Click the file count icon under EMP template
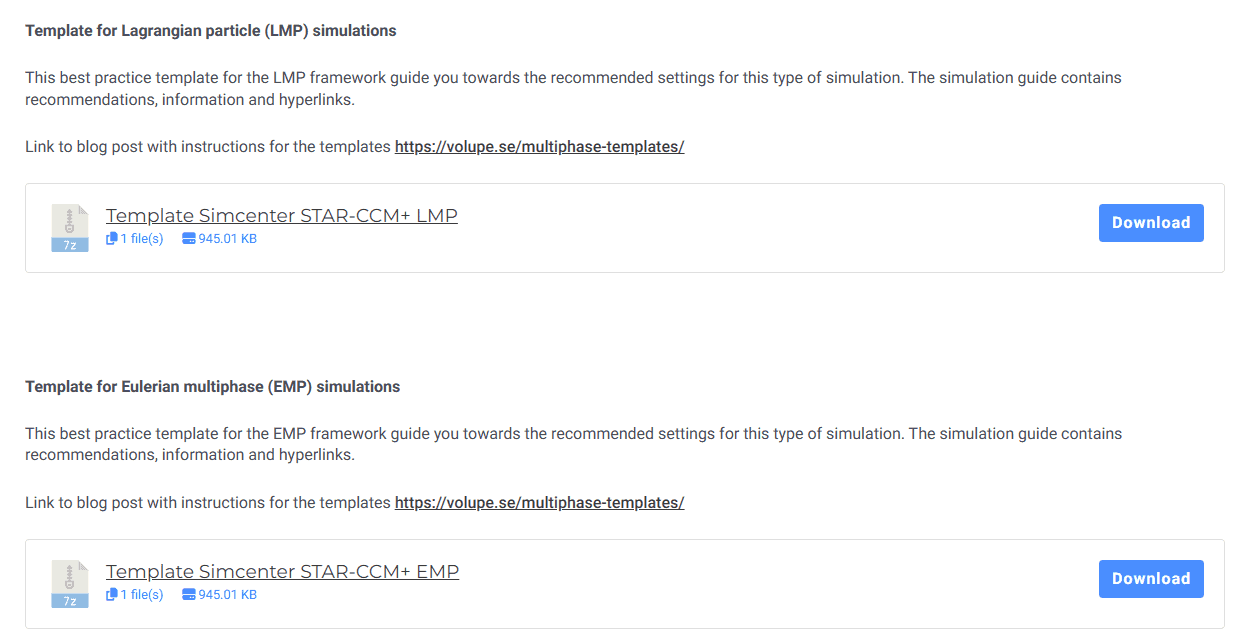This screenshot has height=644, width=1241. [x=112, y=595]
